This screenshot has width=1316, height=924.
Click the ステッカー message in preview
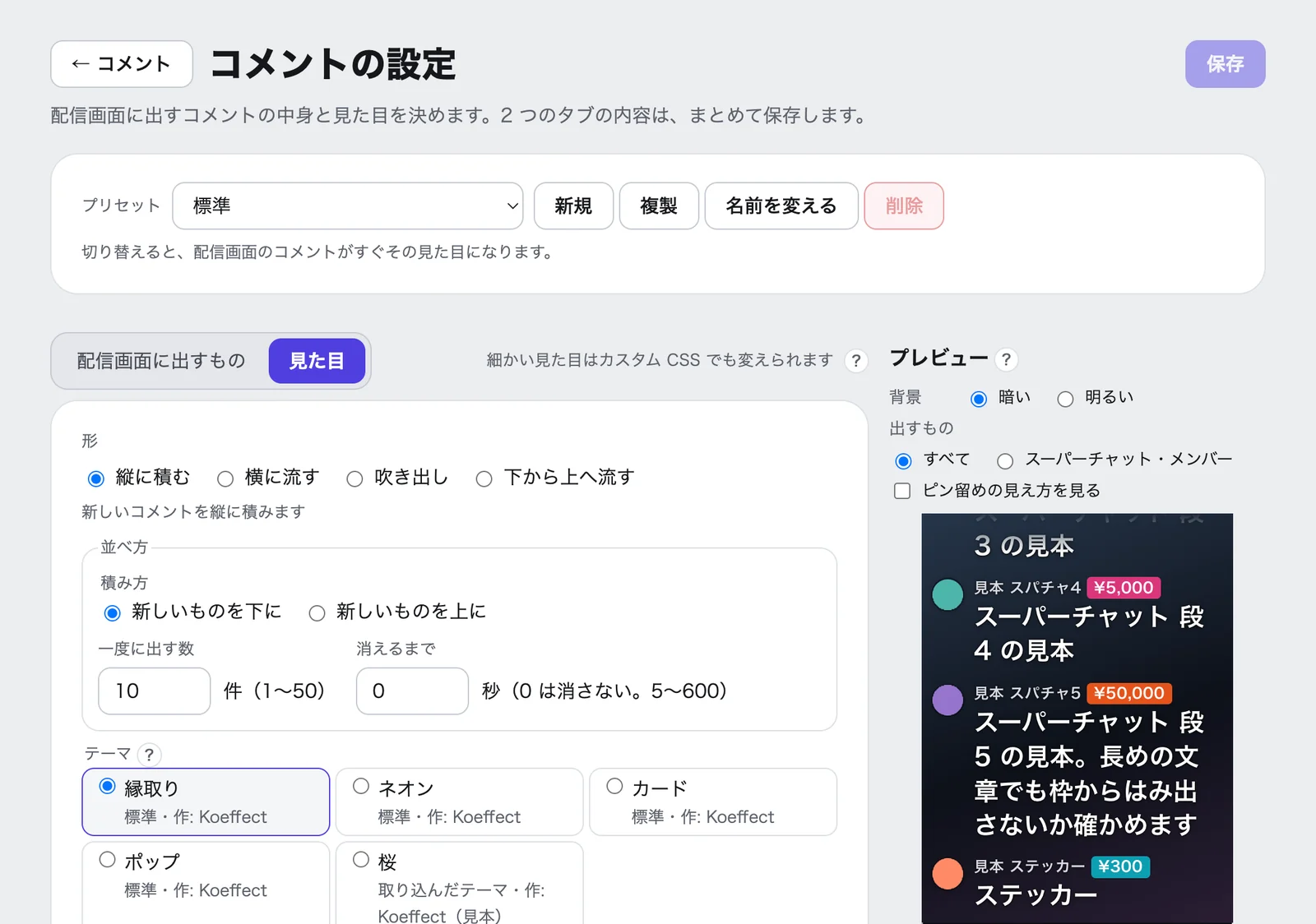click(x=1036, y=895)
